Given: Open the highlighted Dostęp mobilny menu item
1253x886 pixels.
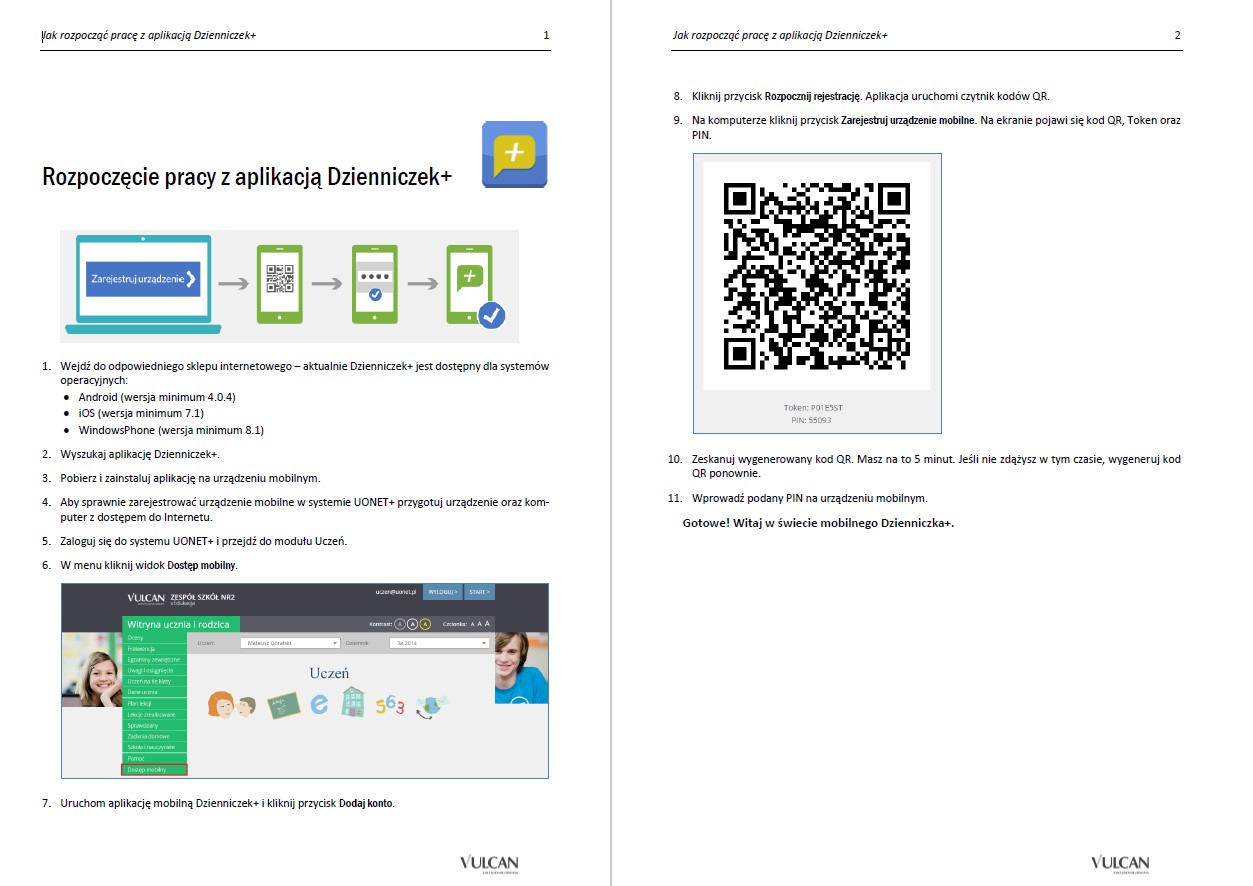Looking at the screenshot, I should [154, 770].
